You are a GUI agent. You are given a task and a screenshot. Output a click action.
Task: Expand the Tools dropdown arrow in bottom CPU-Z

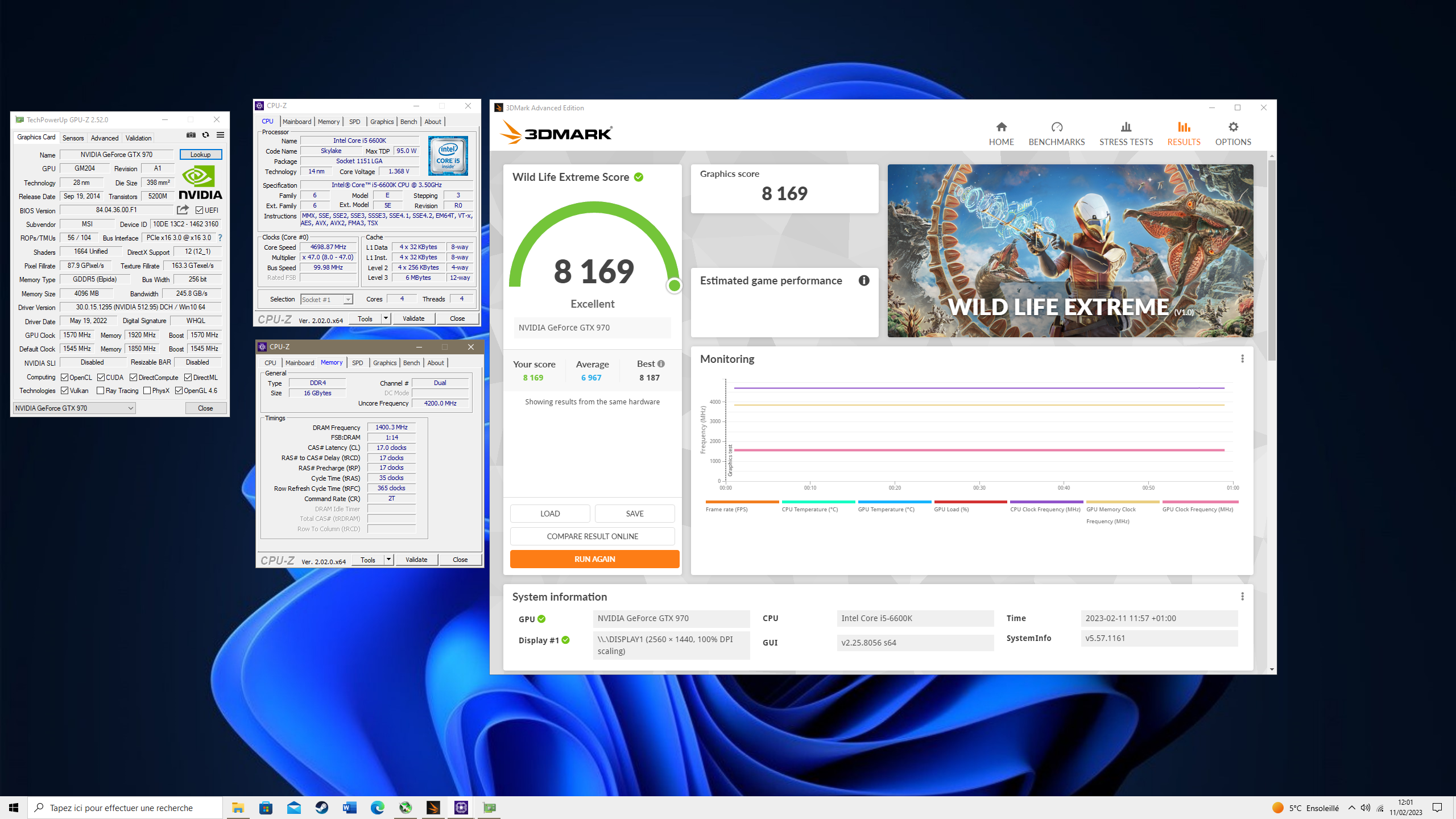(389, 560)
